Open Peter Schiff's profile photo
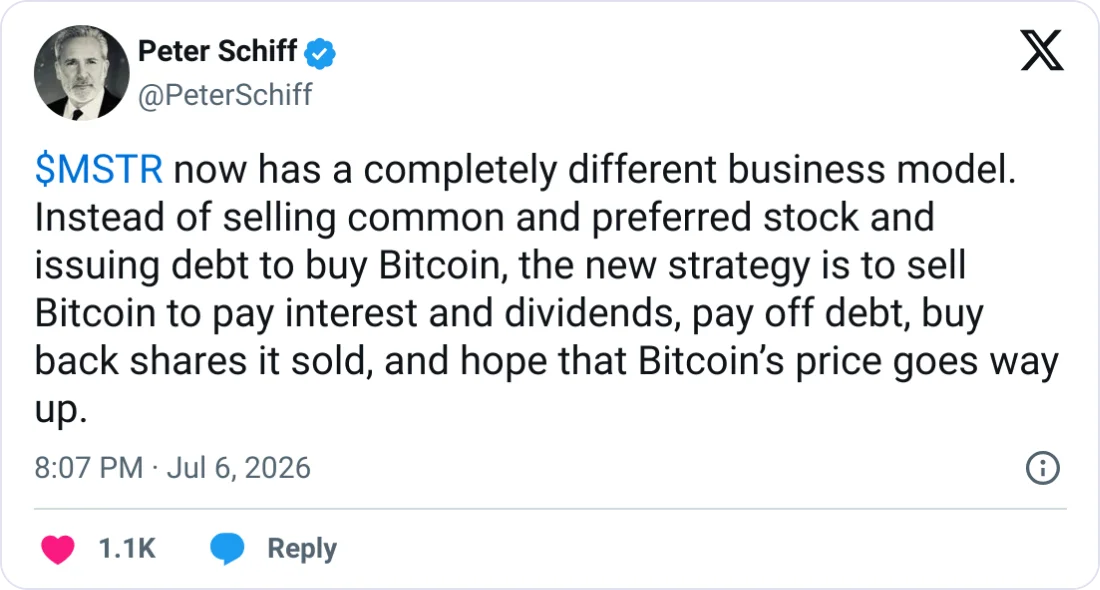Viewport: 1100px width, 590px height. coord(81,73)
